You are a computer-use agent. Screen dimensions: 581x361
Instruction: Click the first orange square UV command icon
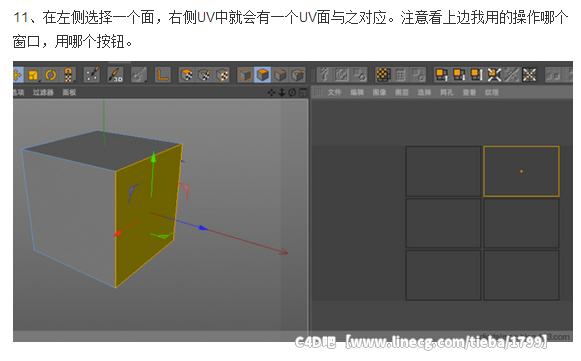(x=442, y=75)
